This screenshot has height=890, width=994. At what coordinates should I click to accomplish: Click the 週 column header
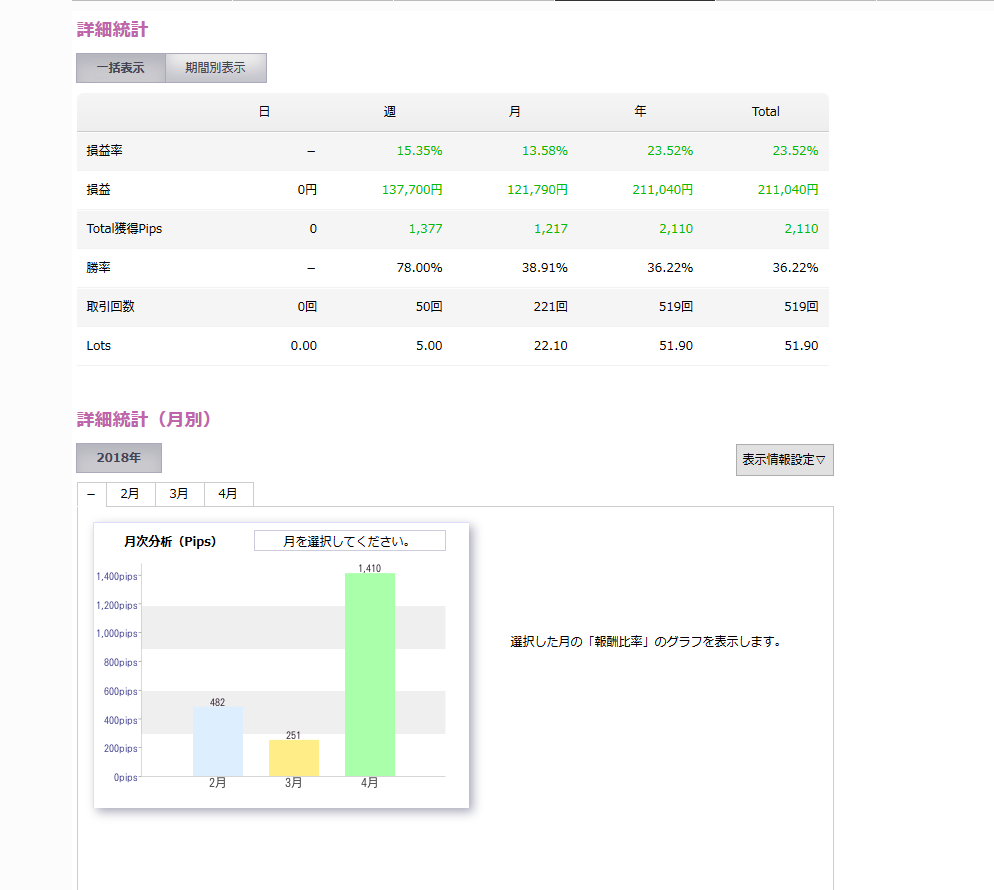click(390, 112)
